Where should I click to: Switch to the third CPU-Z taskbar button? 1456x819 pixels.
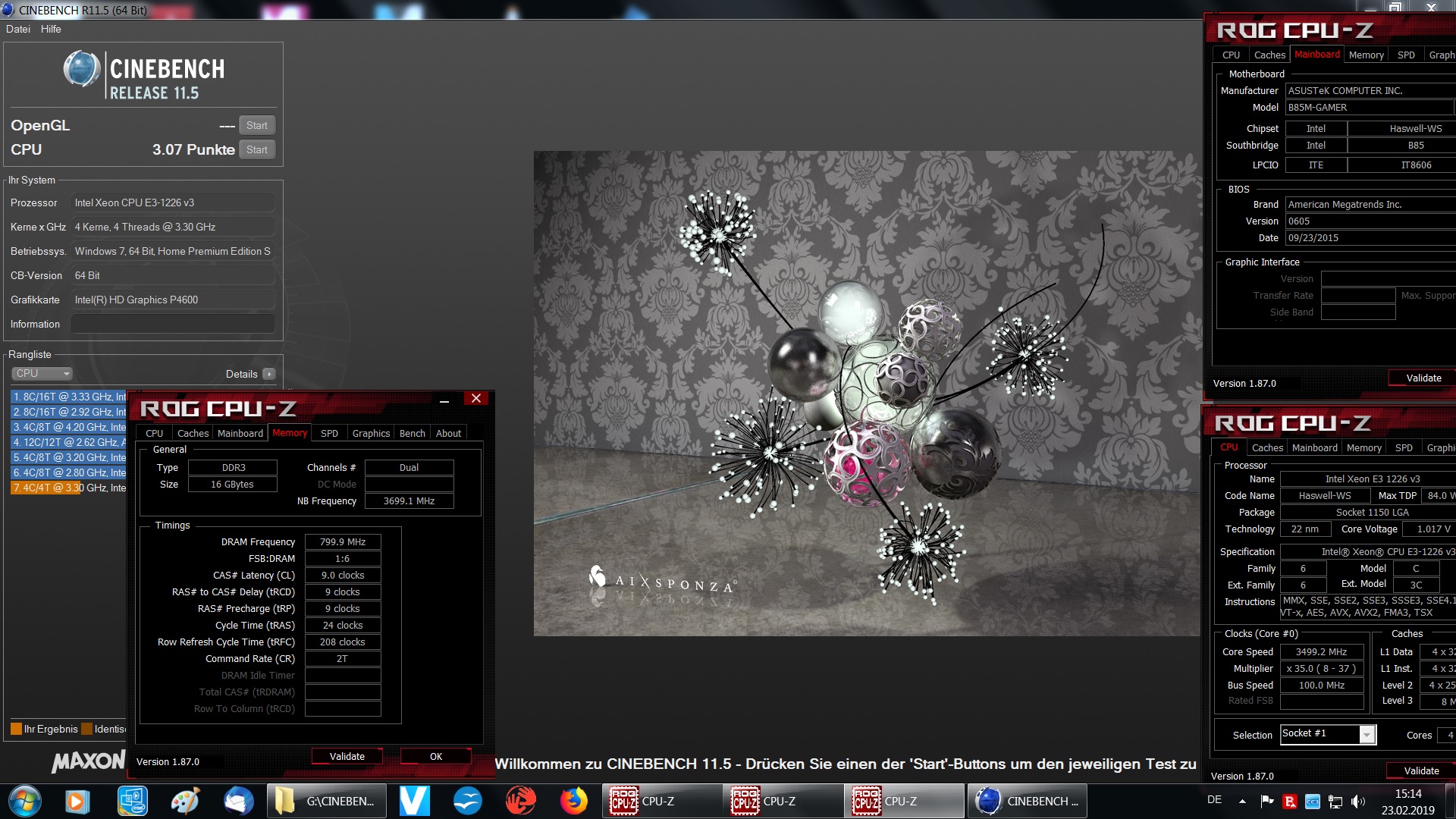click(x=905, y=801)
